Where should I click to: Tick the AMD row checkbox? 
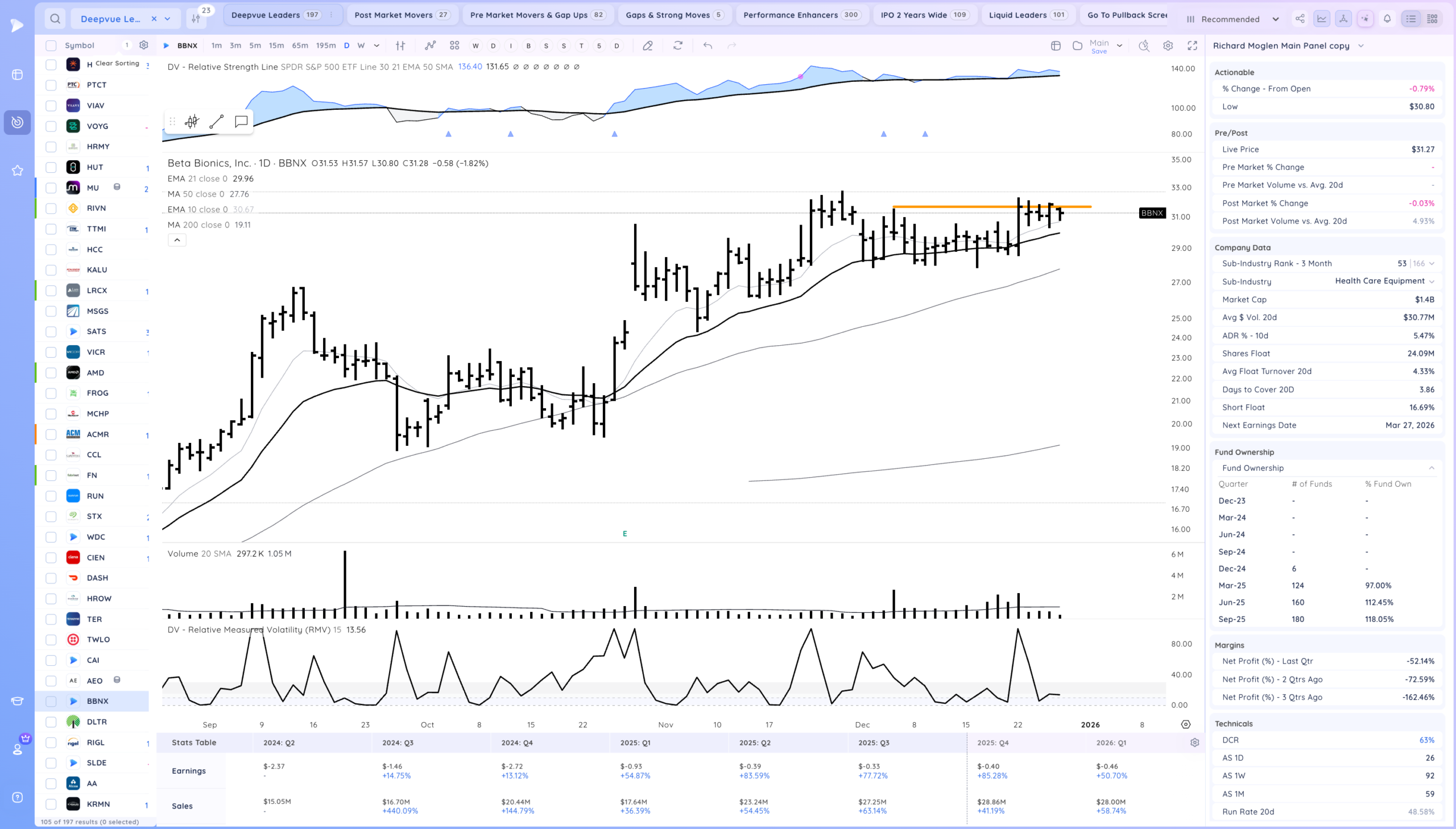click(51, 373)
